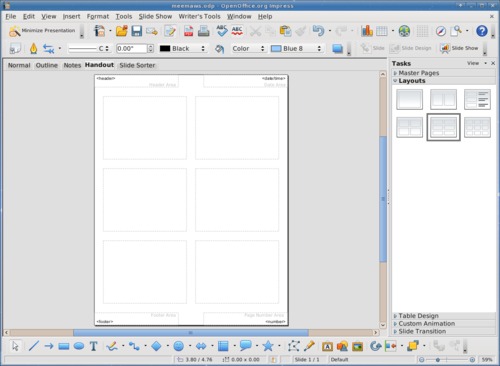Open the Tasks panel View menu

click(x=477, y=63)
